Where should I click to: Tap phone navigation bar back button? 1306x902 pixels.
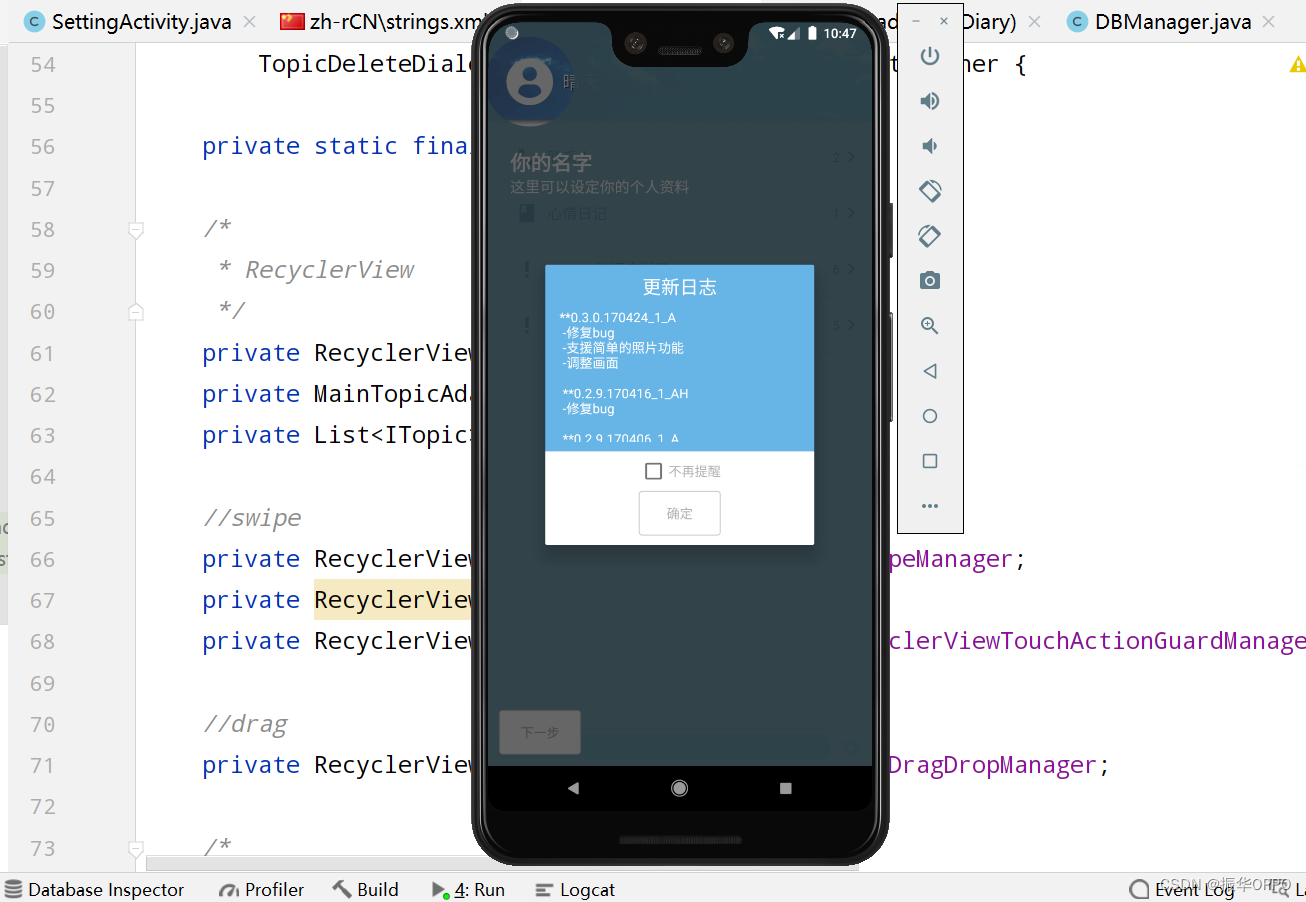573,788
